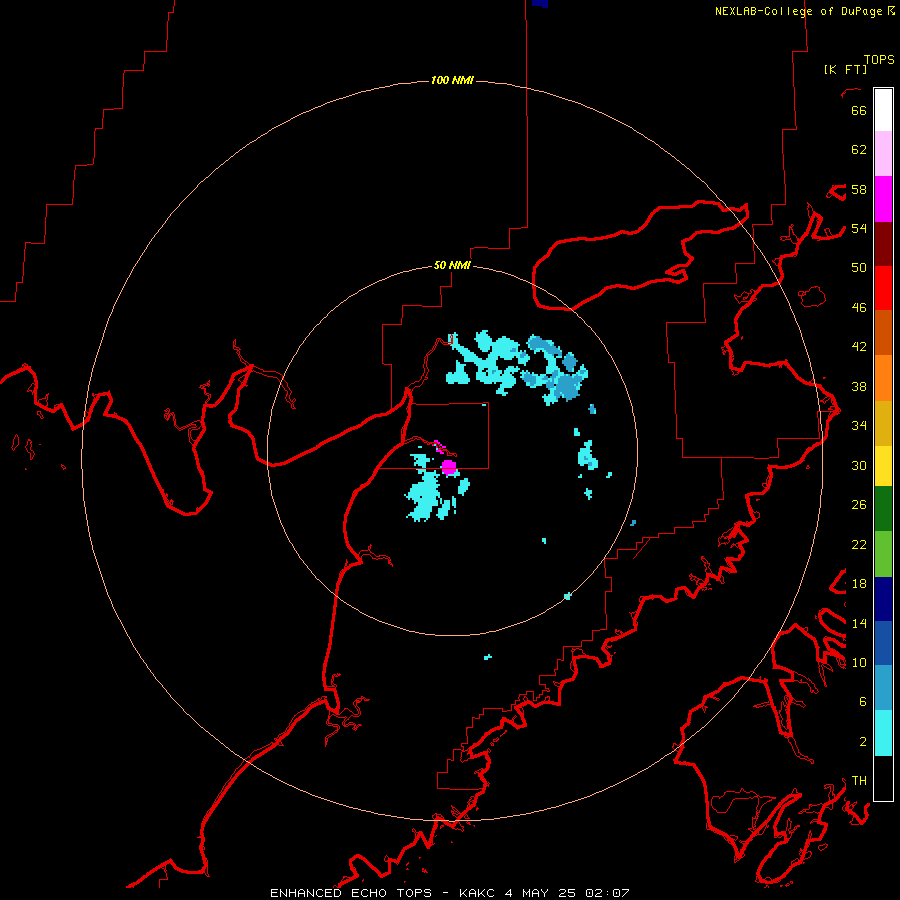Screen dimensions: 900x900
Task: Pick the yellow legend swatch
Action: [883, 466]
